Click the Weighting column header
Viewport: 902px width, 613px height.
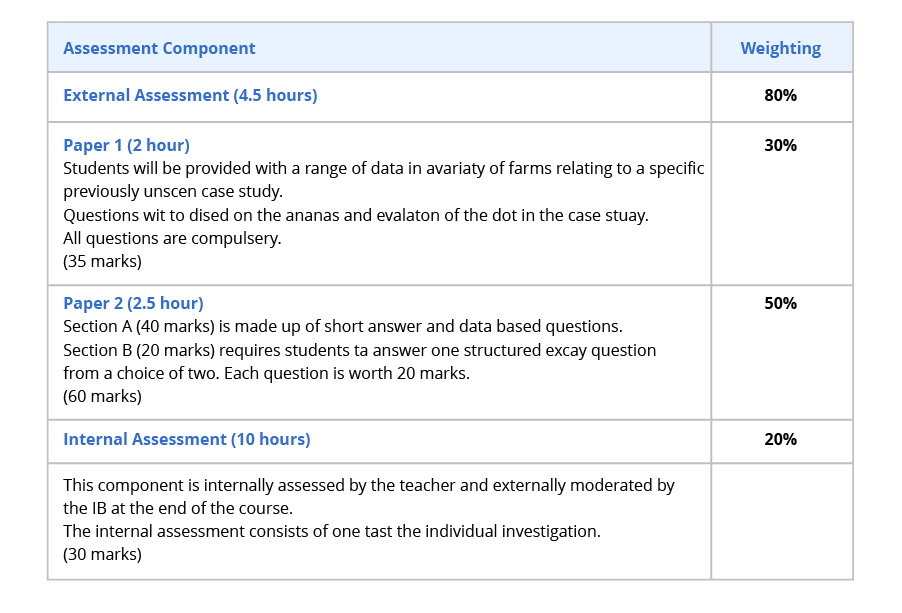[x=780, y=48]
